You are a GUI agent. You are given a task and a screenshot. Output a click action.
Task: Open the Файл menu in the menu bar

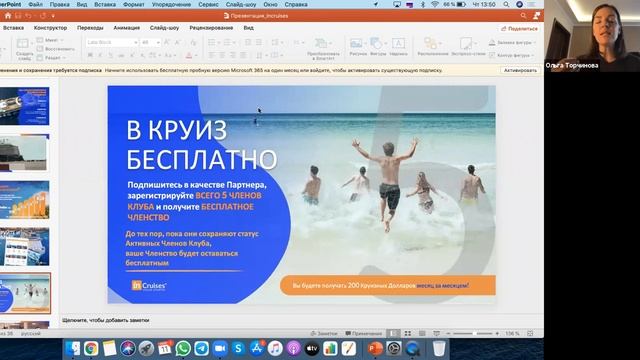36,4
